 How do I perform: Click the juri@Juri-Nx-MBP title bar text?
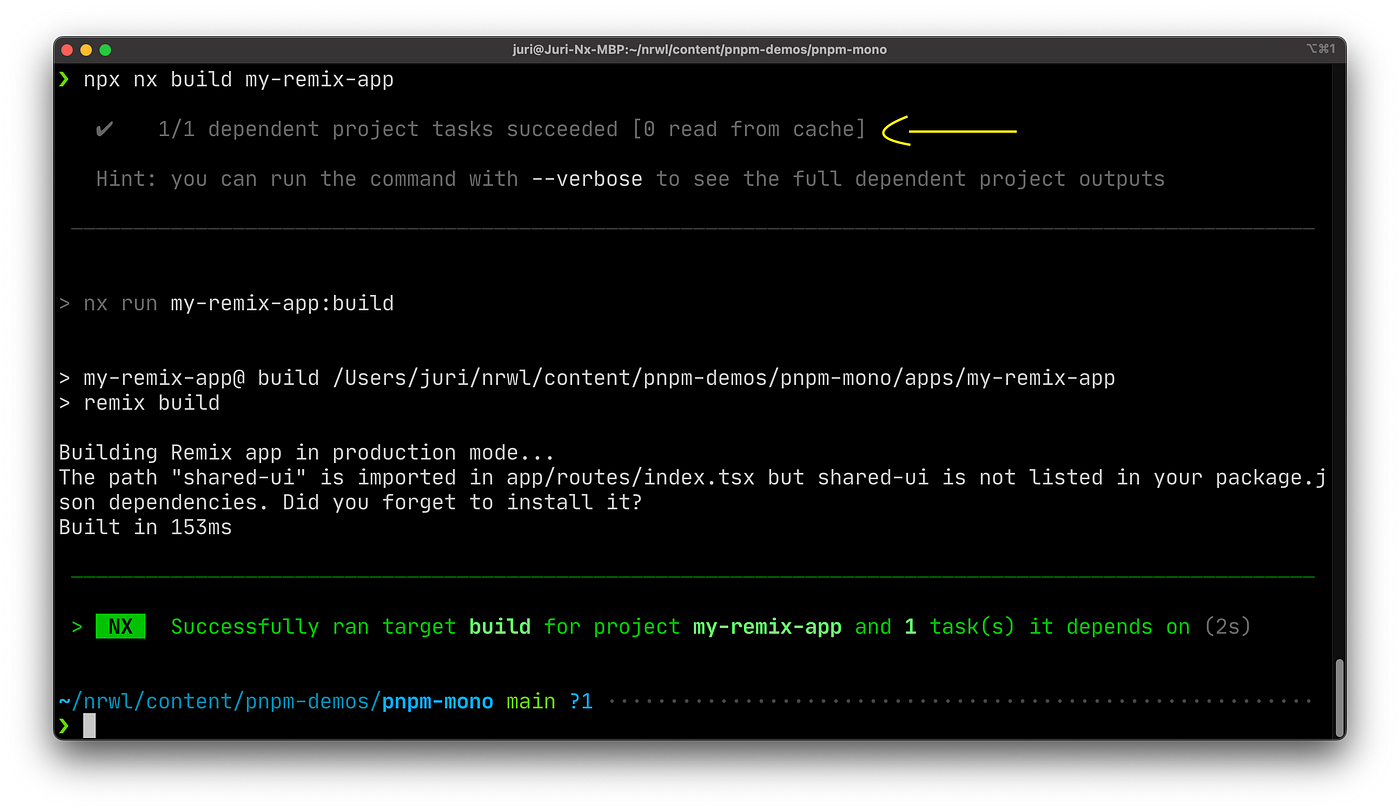[x=700, y=48]
